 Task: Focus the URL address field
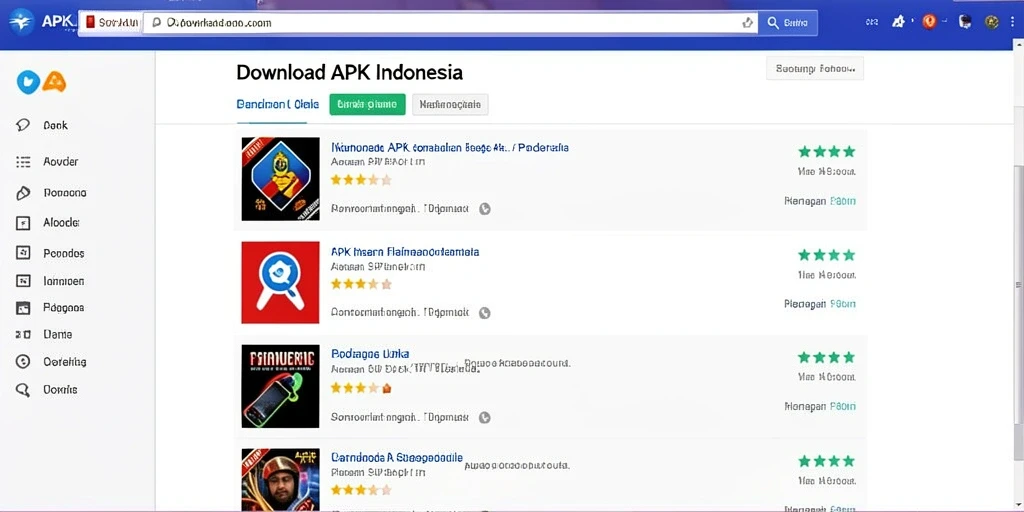451,23
